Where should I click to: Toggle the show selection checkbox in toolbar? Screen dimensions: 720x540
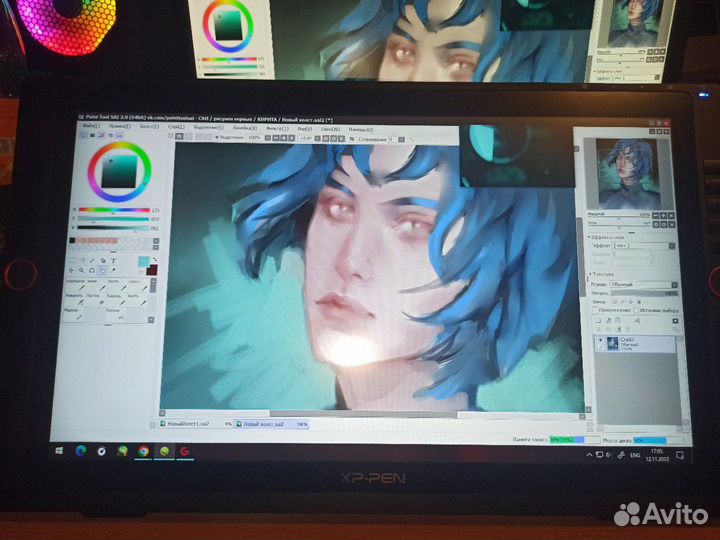point(216,137)
